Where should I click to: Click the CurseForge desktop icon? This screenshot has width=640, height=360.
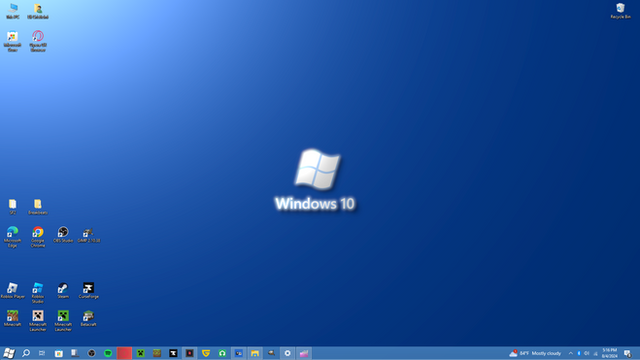coord(88,291)
